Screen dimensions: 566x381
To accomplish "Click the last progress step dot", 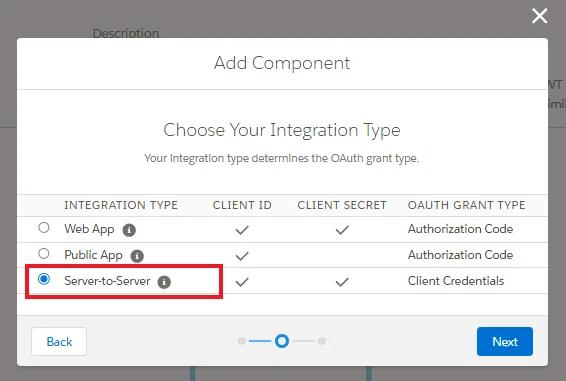I will (322, 341).
